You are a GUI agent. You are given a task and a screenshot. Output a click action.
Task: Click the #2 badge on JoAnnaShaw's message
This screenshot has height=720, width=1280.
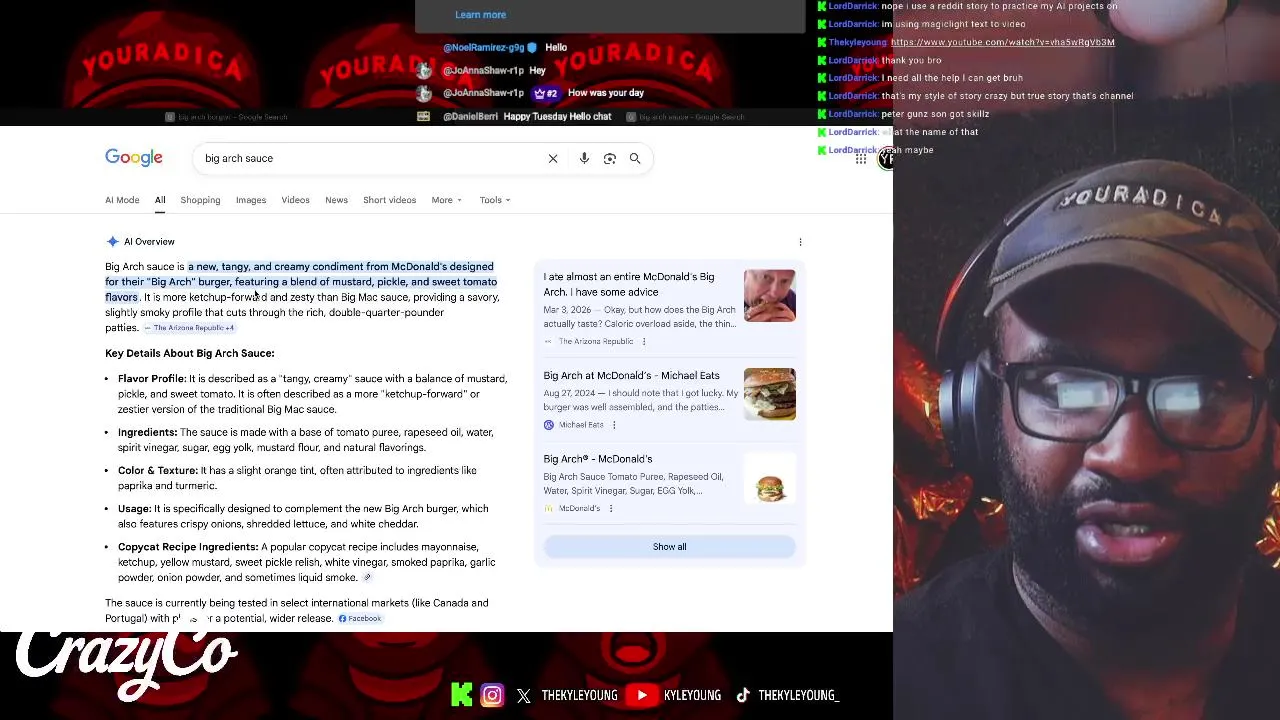(x=545, y=93)
